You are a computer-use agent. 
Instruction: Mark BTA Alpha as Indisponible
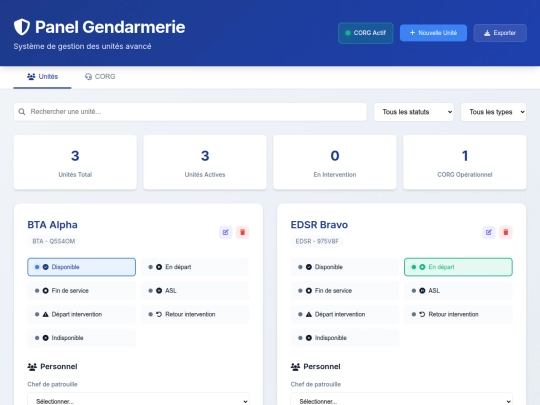tap(82, 338)
